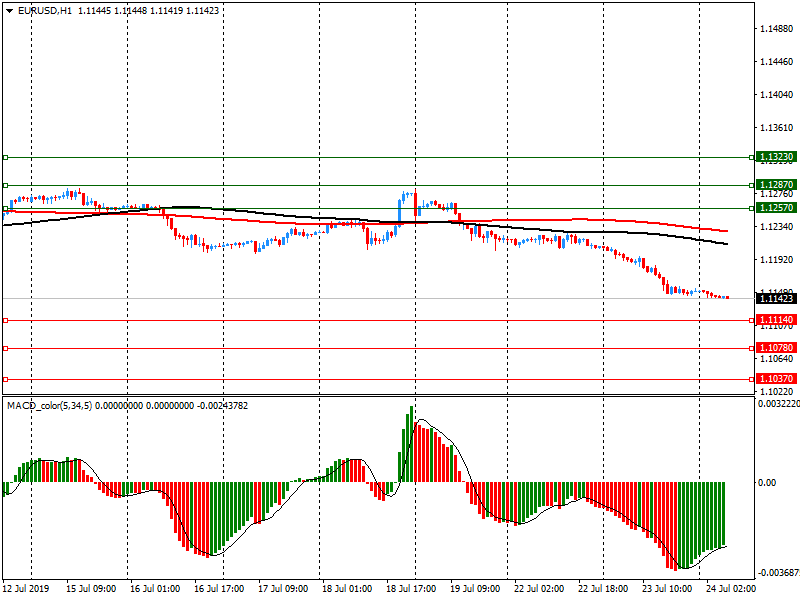Click the 1.14460 price scale value
The height and width of the screenshot is (600, 800).
point(777,62)
